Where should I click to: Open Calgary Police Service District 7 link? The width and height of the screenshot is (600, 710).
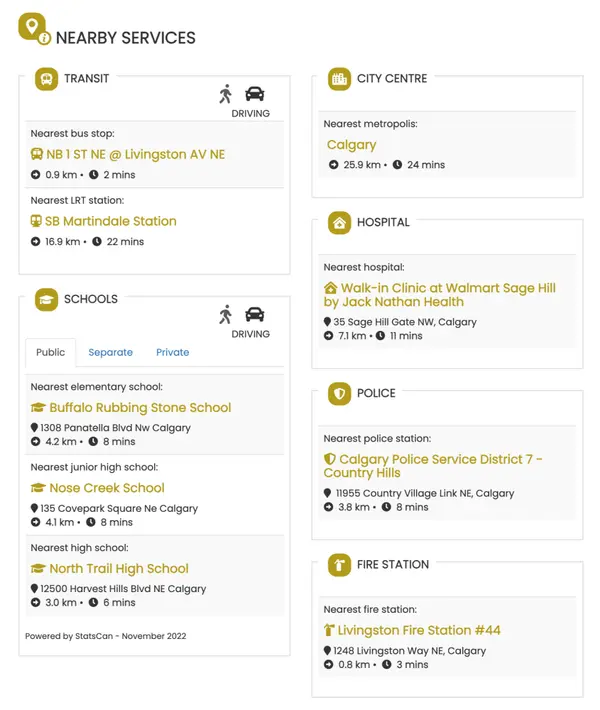[x=440, y=466]
